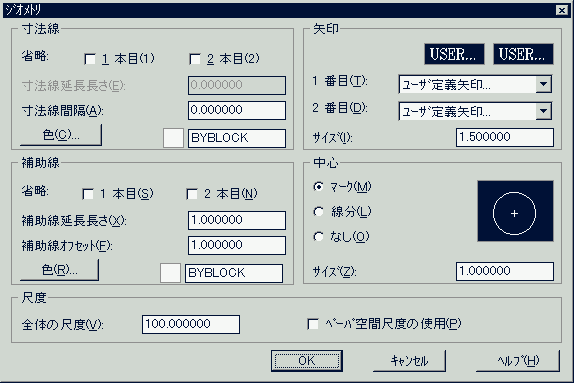Viewport: 574px width, 383px height.
Task: Select the 線分(L) radio button
Action: click(318, 212)
